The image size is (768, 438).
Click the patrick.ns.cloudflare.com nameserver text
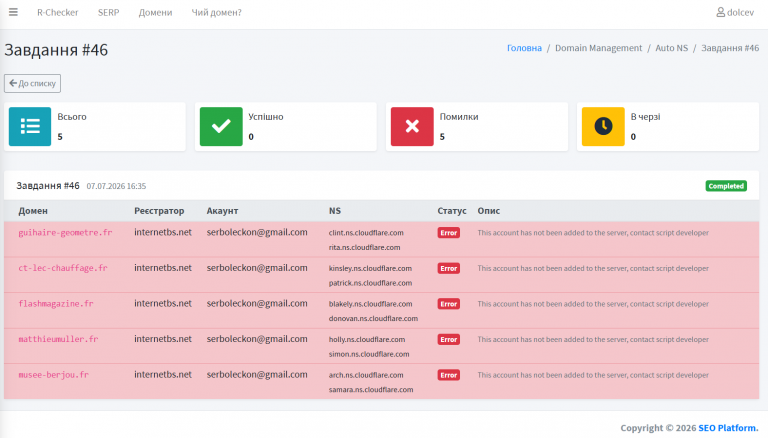[370, 283]
